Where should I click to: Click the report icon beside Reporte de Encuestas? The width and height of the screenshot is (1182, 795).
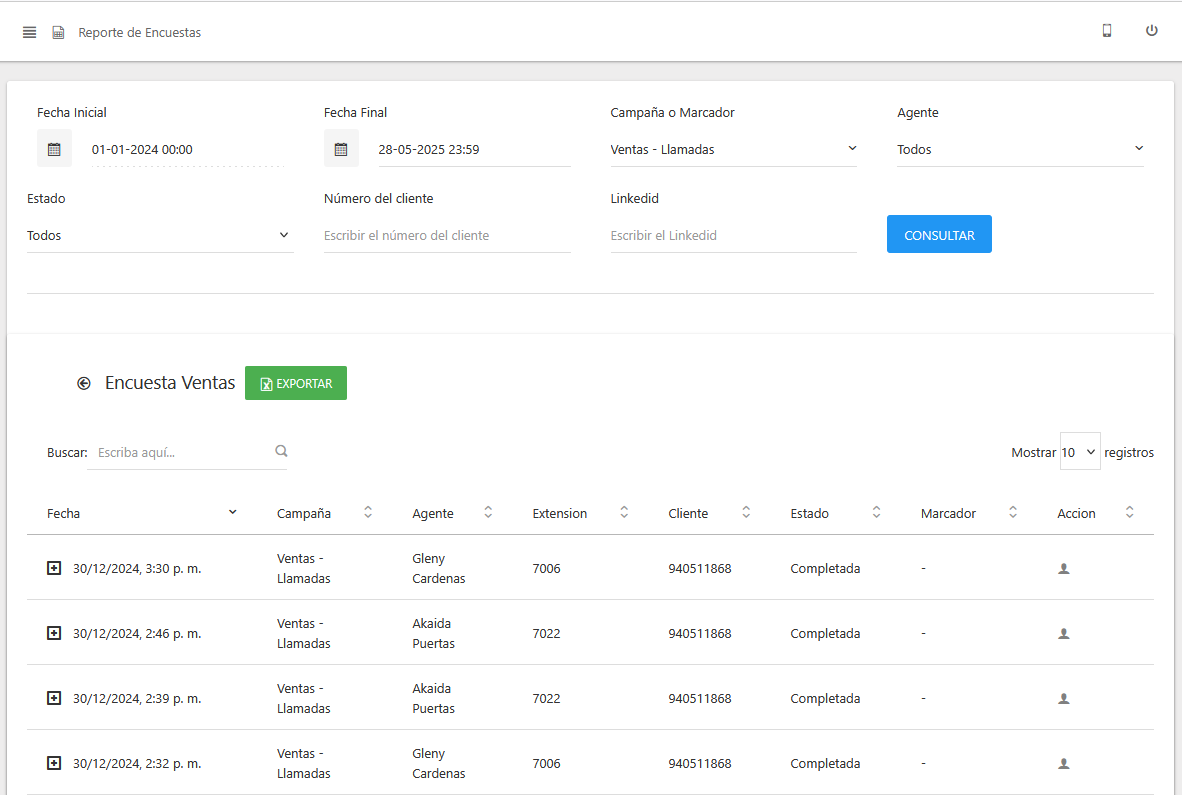click(58, 32)
